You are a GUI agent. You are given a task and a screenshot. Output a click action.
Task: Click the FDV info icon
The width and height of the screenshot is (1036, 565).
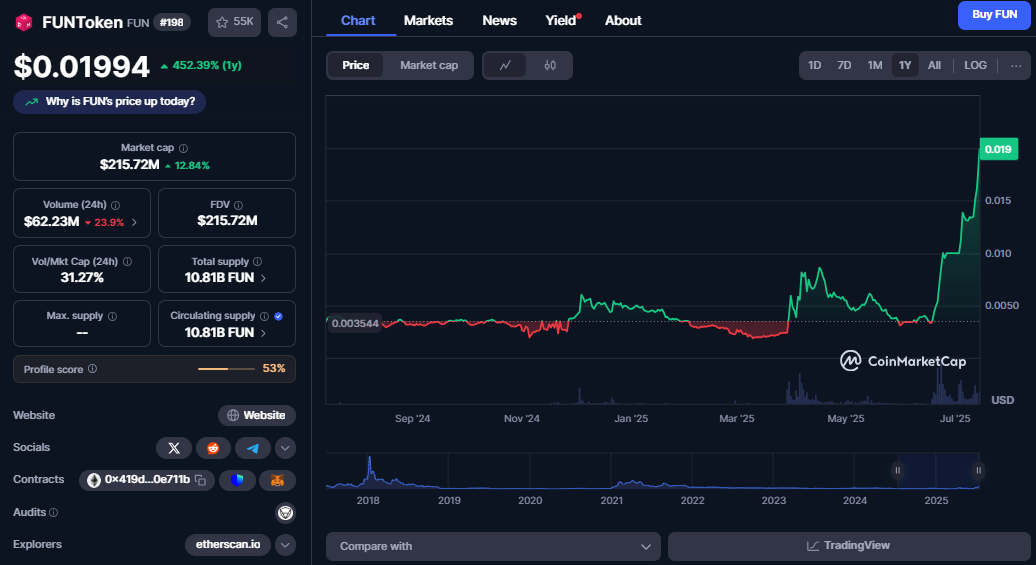239,205
